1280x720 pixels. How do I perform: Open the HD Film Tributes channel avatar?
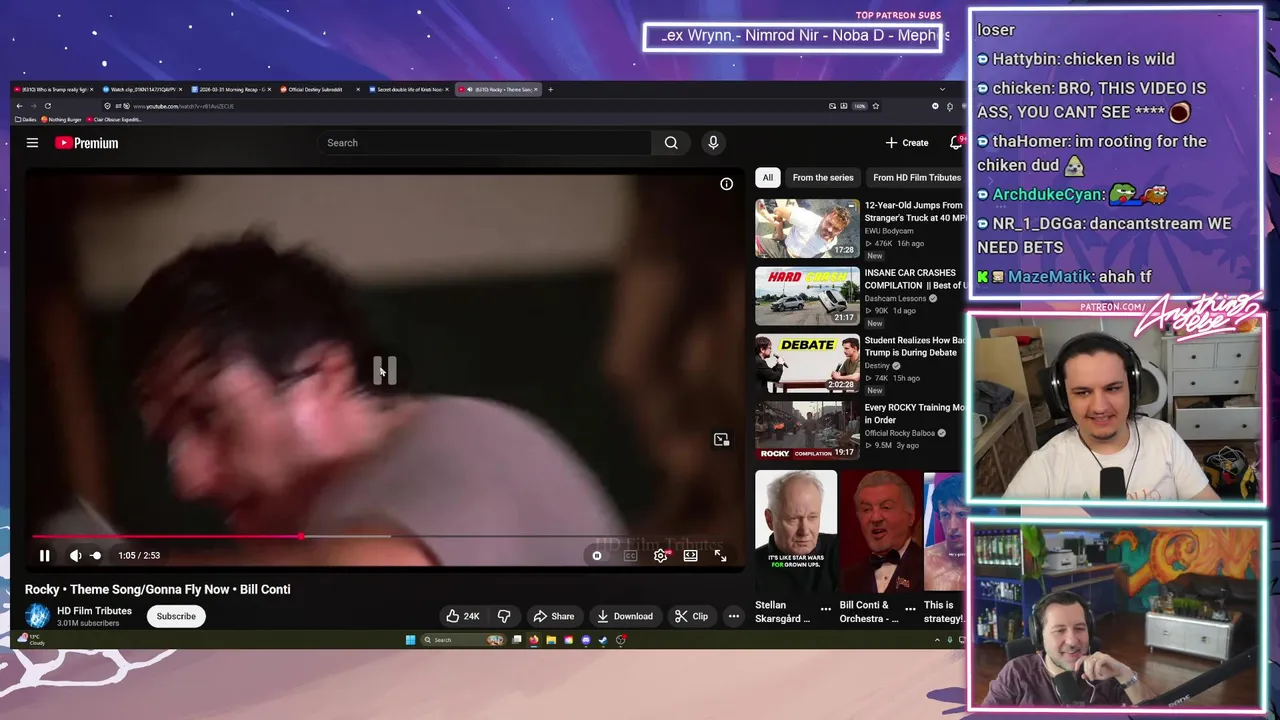[37, 616]
